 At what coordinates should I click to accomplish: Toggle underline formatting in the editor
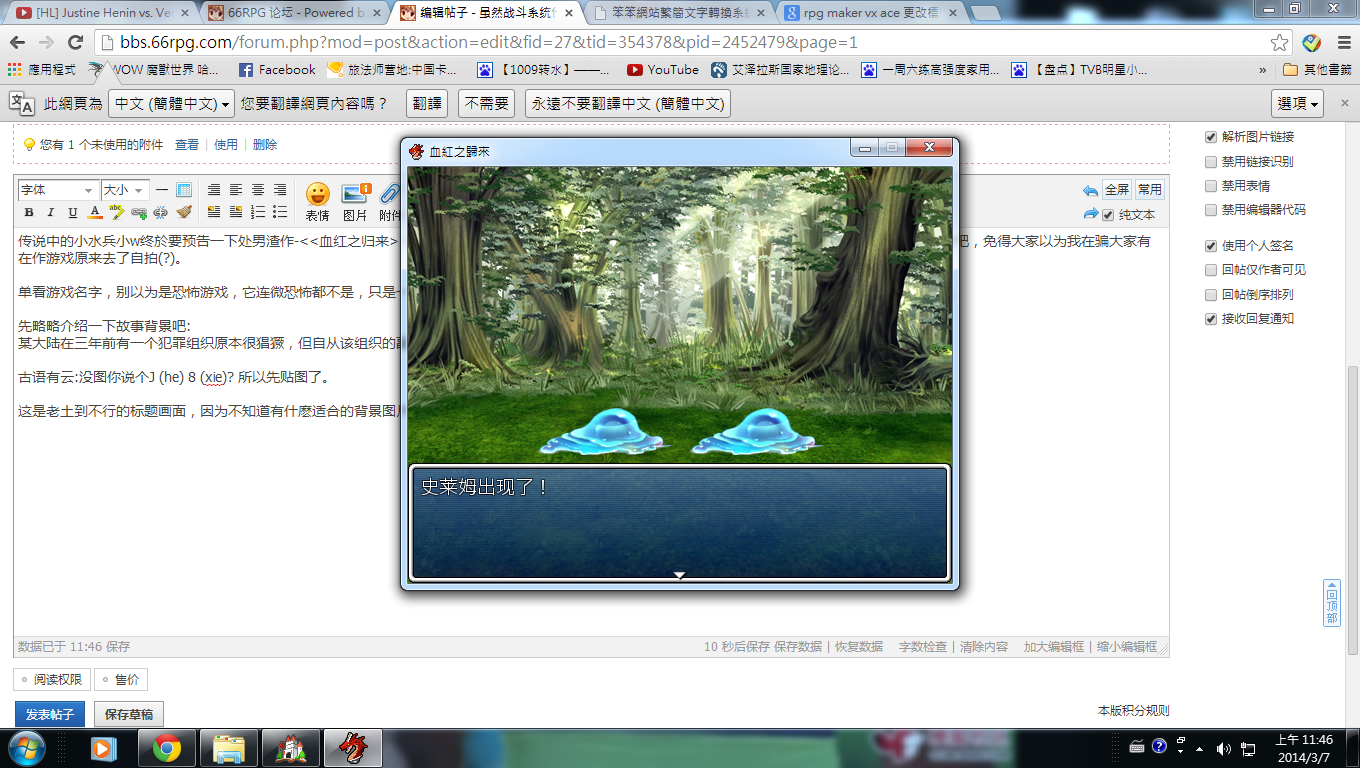(73, 212)
